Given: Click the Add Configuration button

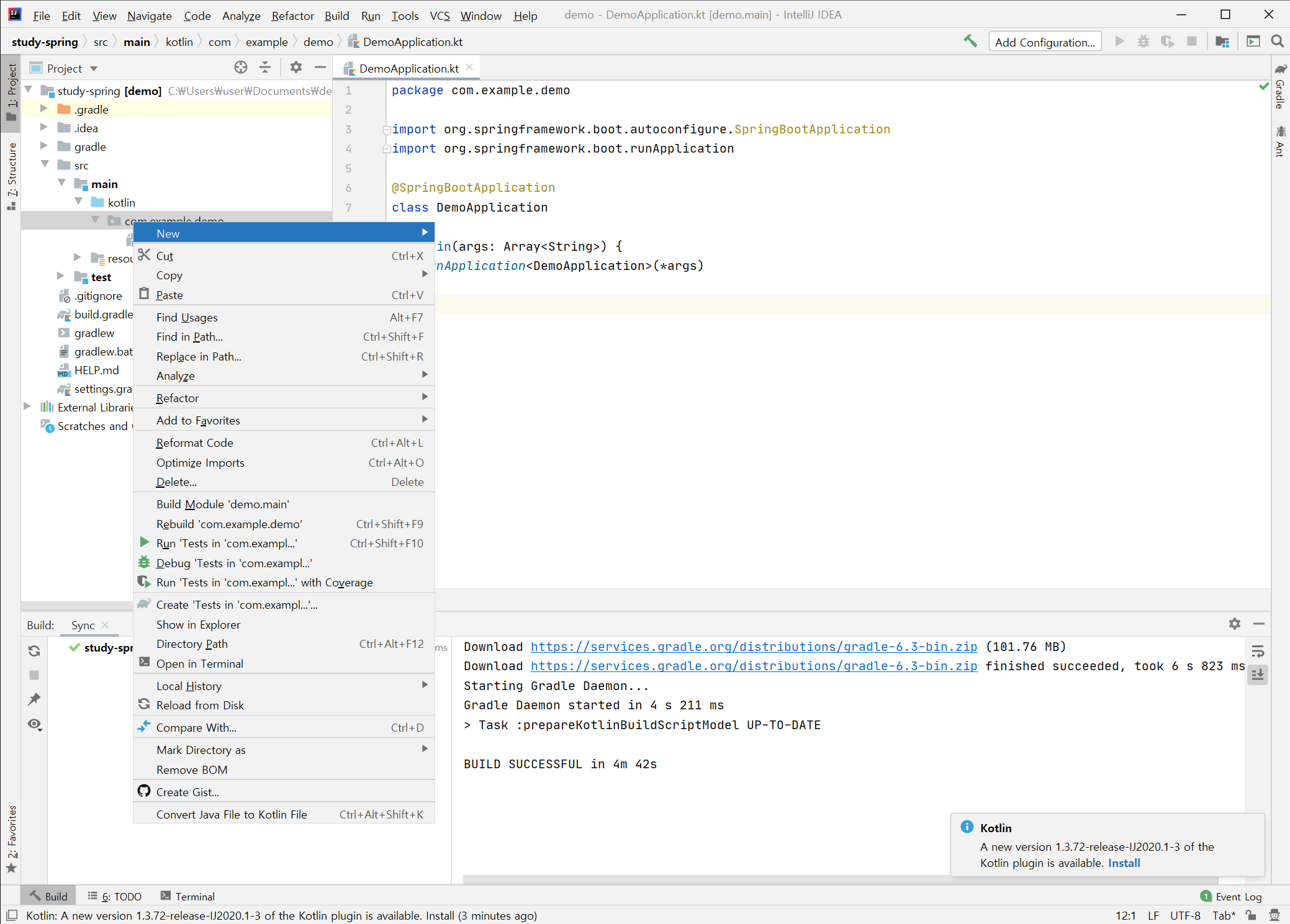Looking at the screenshot, I should (x=1044, y=42).
